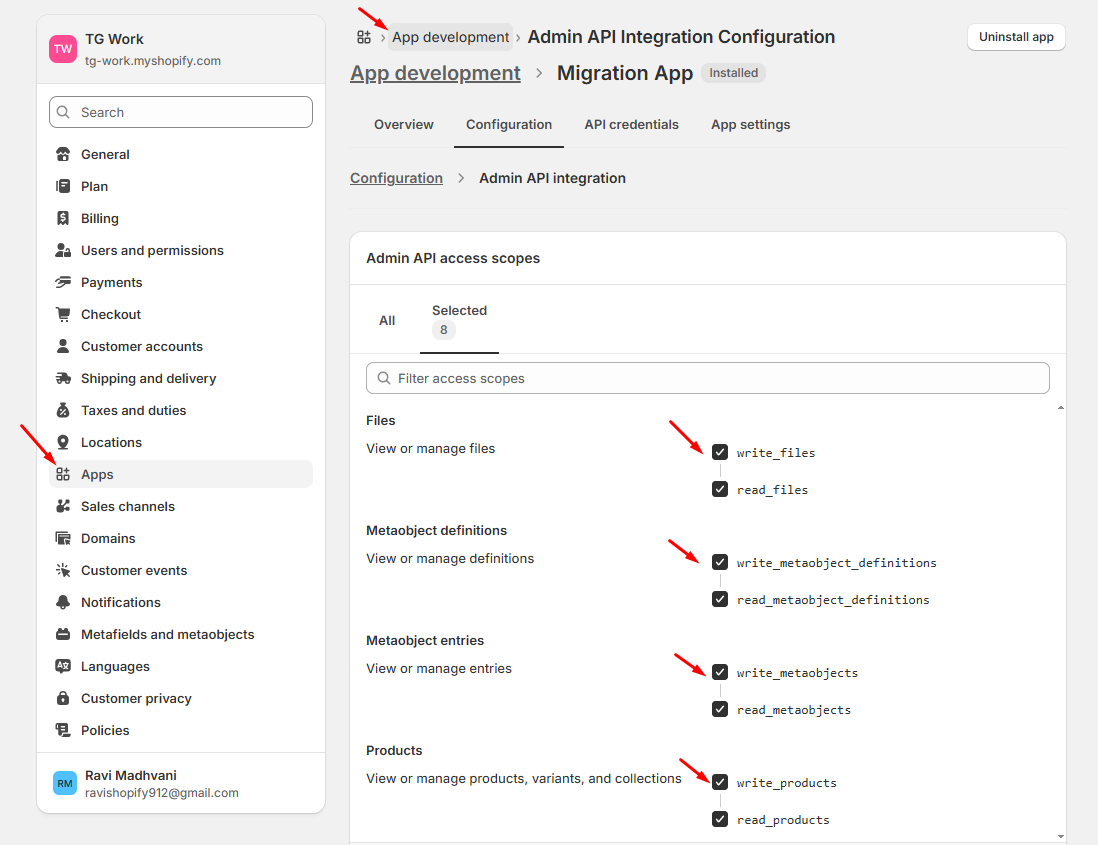Uncheck the write_products checkbox
1098x845 pixels.
(720, 782)
